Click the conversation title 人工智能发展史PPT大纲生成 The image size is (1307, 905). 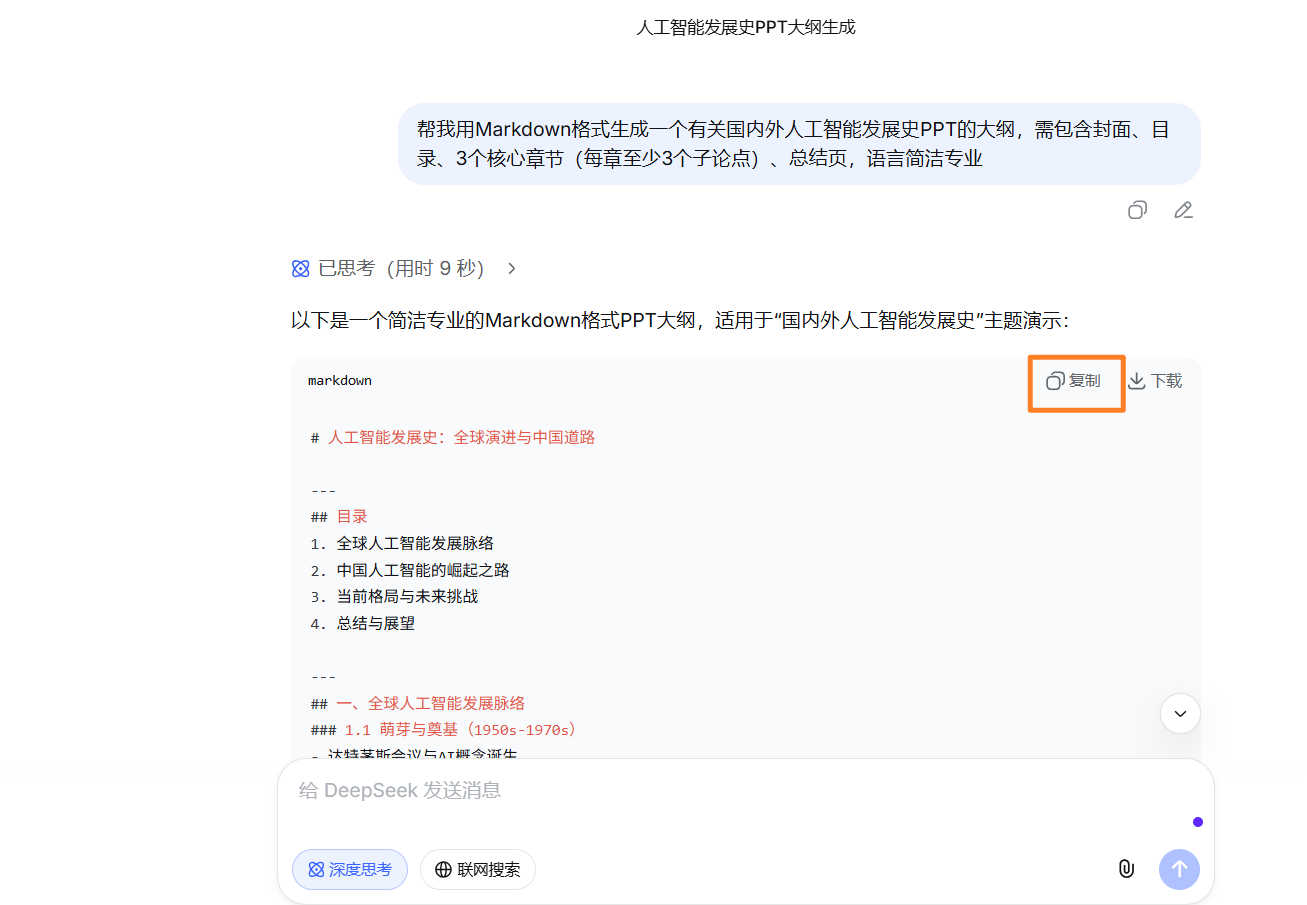[x=746, y=27]
